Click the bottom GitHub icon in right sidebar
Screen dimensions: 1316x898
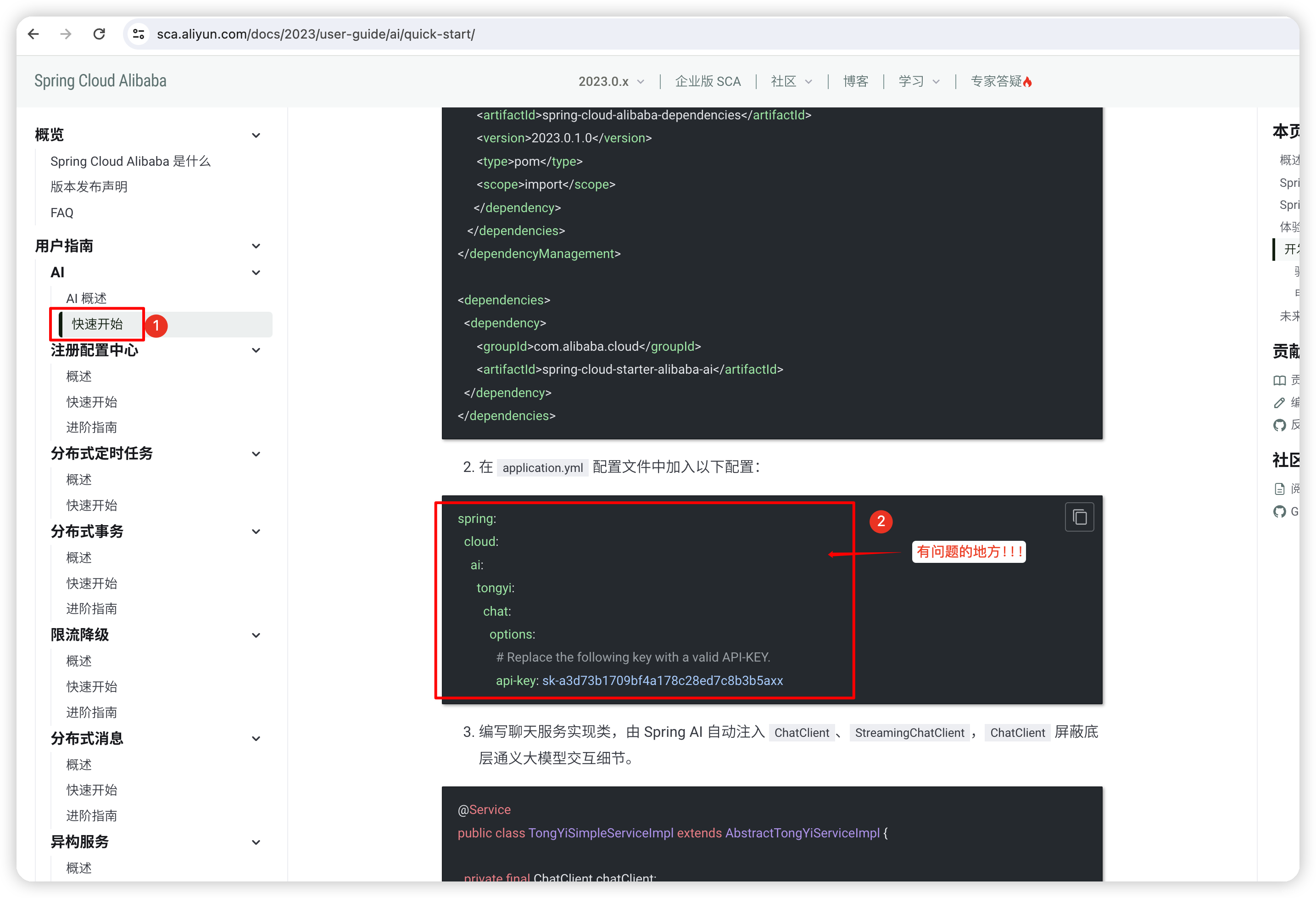(x=1279, y=511)
